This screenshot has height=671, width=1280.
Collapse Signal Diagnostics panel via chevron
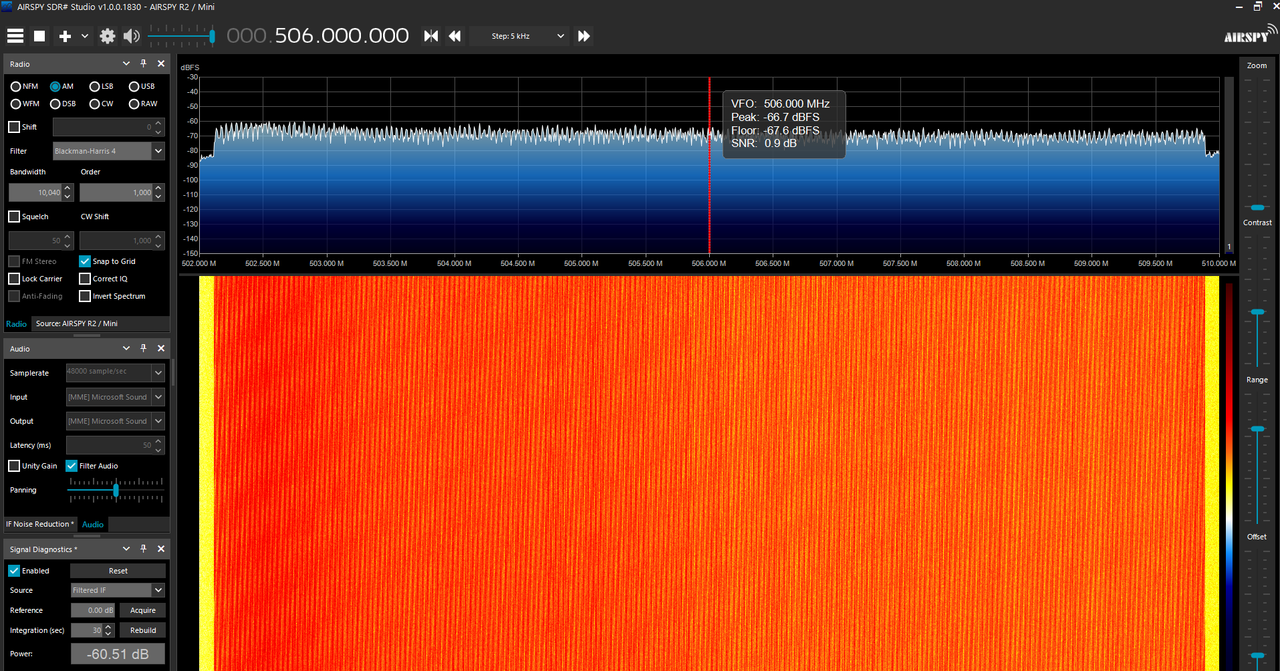pos(127,549)
